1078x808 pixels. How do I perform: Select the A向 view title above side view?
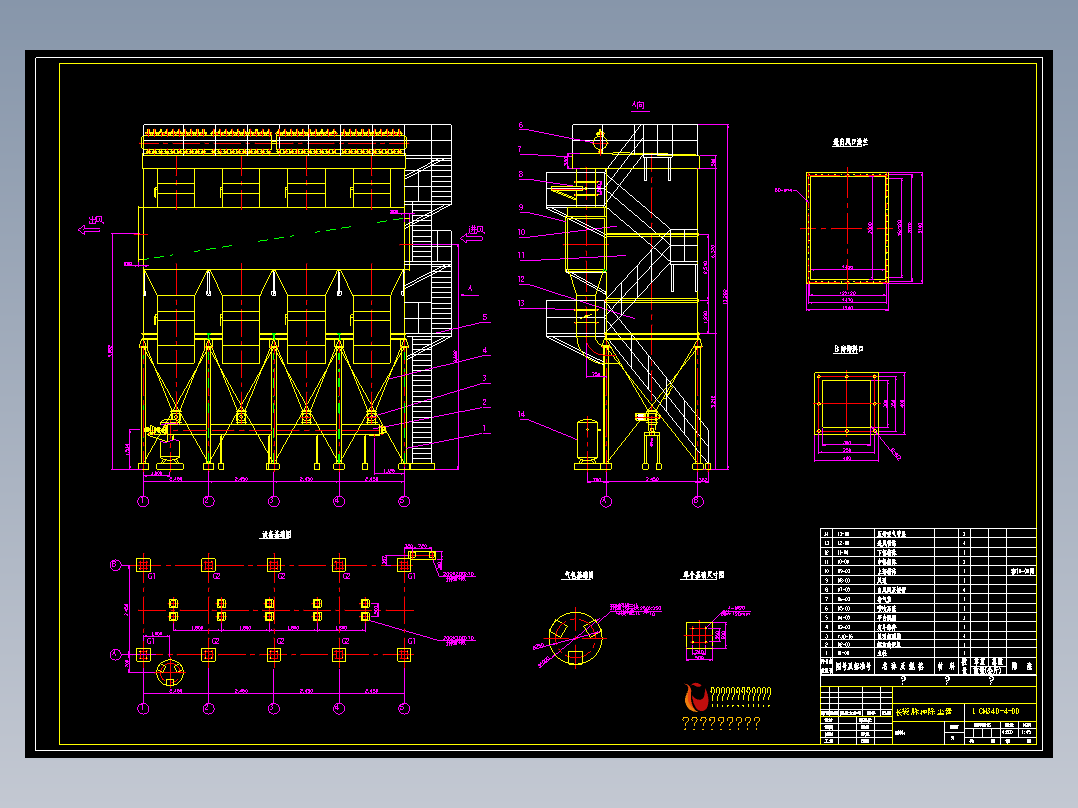[639, 105]
